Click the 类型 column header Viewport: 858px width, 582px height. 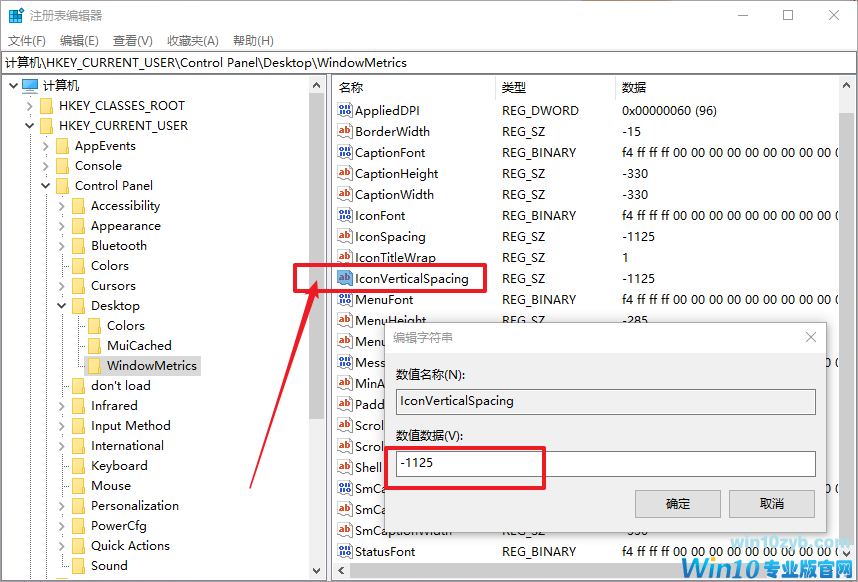click(555, 88)
